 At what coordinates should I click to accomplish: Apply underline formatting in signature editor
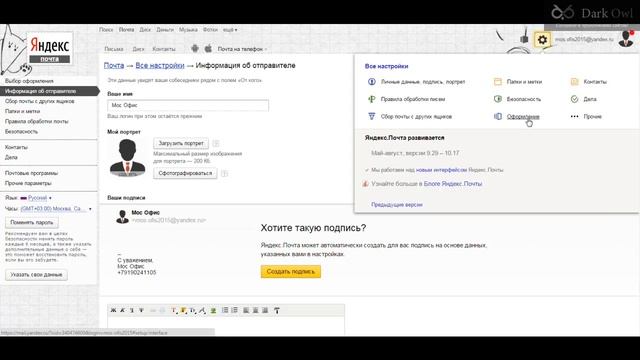(132, 310)
